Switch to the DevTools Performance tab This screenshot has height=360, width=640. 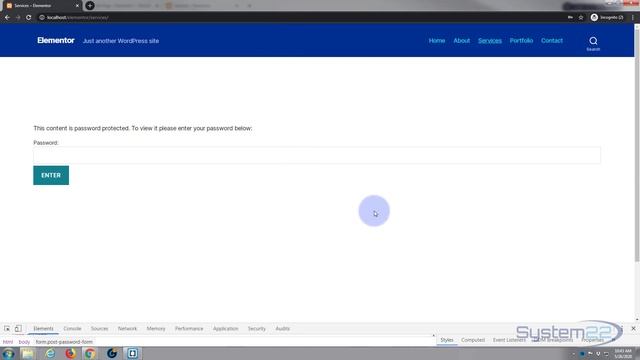pyautogui.click(x=189, y=329)
